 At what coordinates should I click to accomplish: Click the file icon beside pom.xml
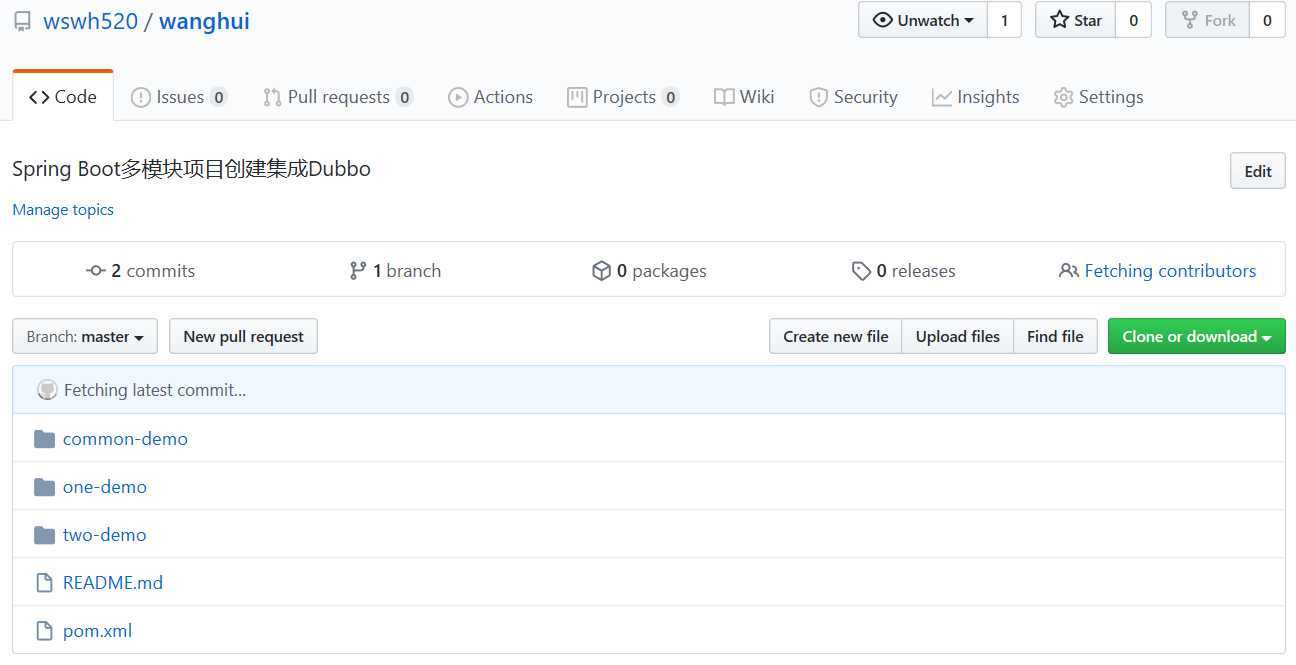(43, 631)
